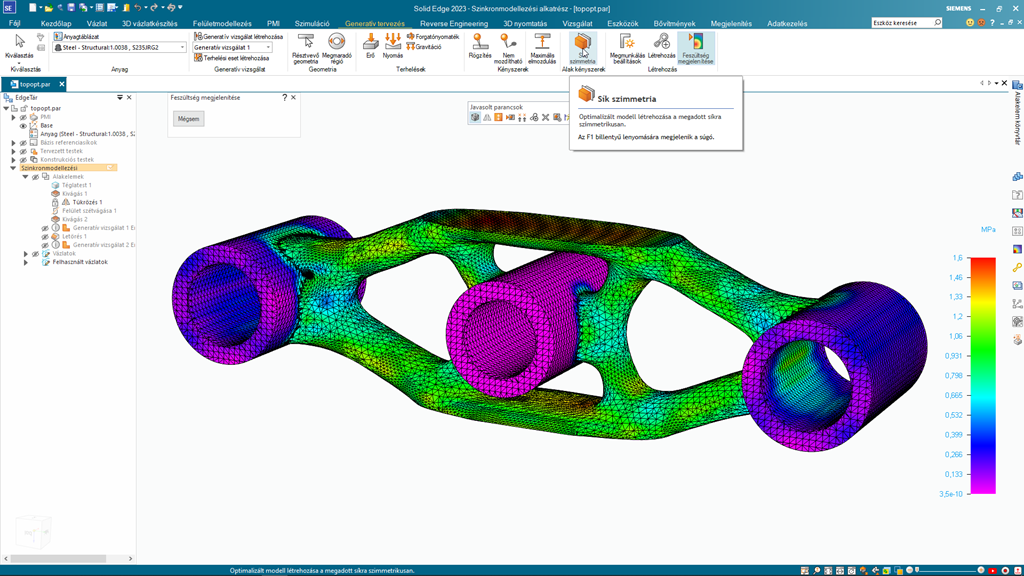Expand the Konstrukciós testek tree node
This screenshot has height=576, width=1024.
[14, 160]
